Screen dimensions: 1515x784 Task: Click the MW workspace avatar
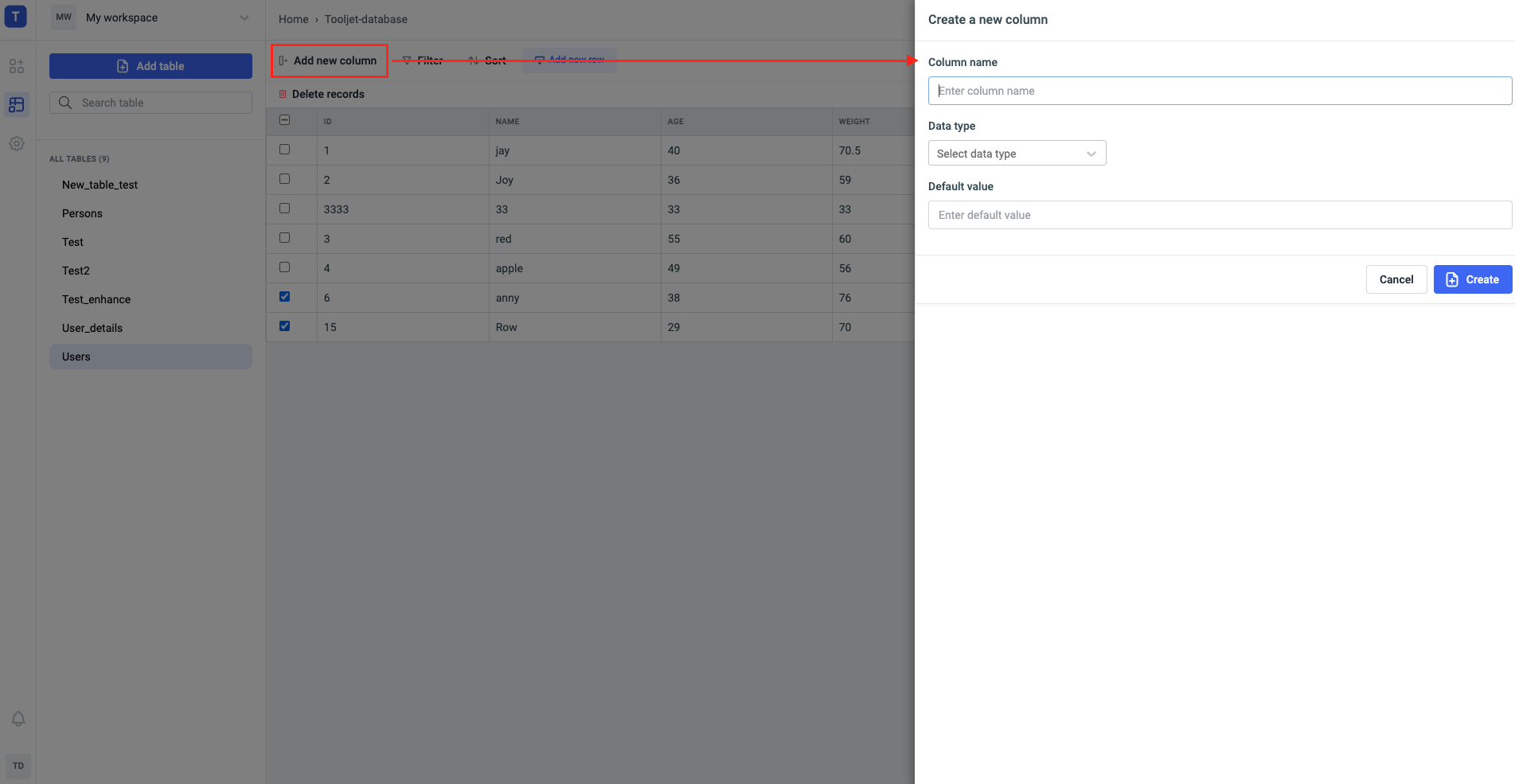[x=64, y=18]
